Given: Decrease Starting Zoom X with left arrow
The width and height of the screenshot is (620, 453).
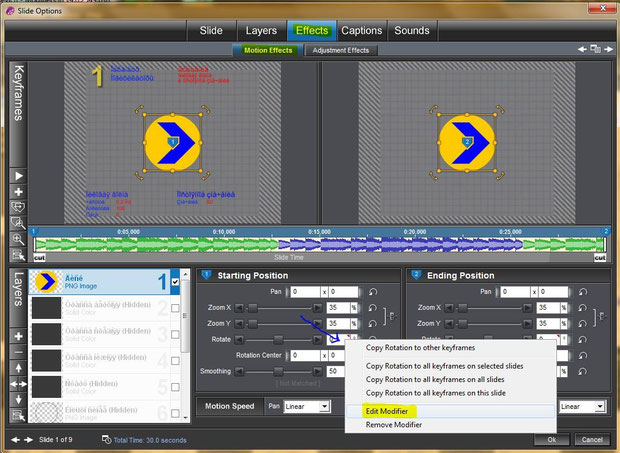Looking at the screenshot, I should tap(239, 308).
